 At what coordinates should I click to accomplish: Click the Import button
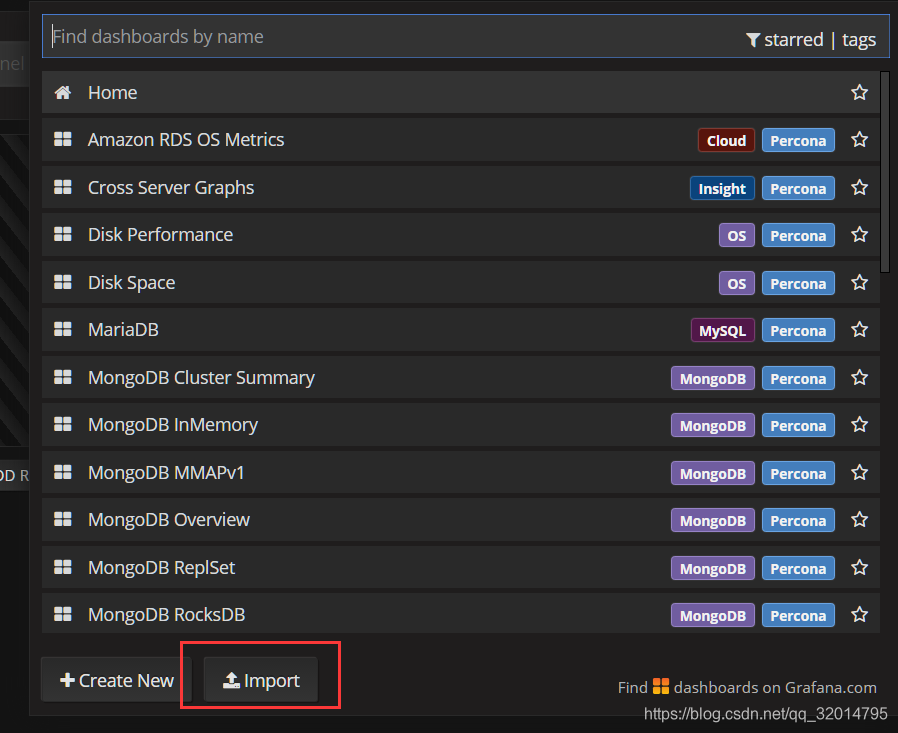pyautogui.click(x=261, y=680)
